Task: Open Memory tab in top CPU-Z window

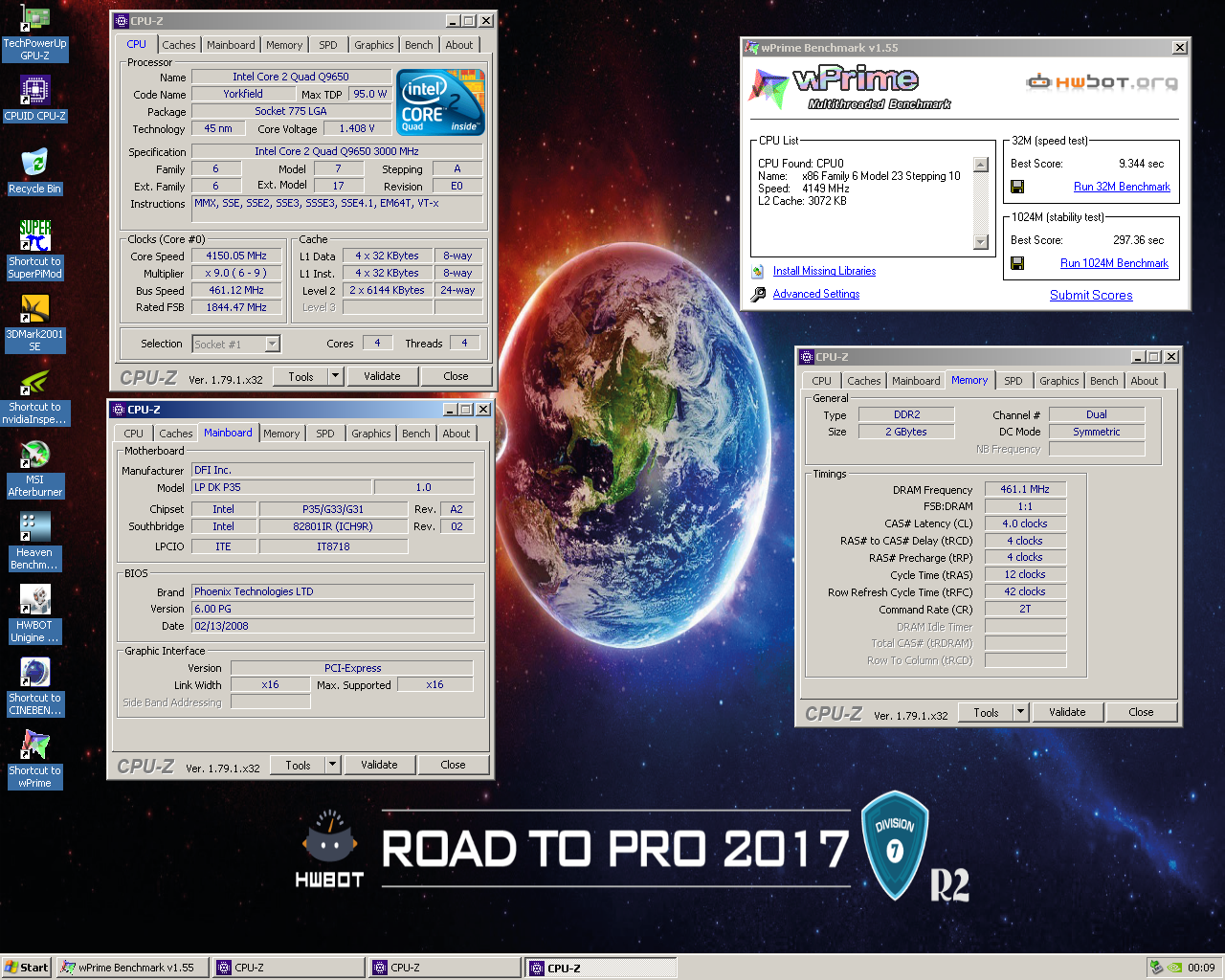Action: pos(284,45)
